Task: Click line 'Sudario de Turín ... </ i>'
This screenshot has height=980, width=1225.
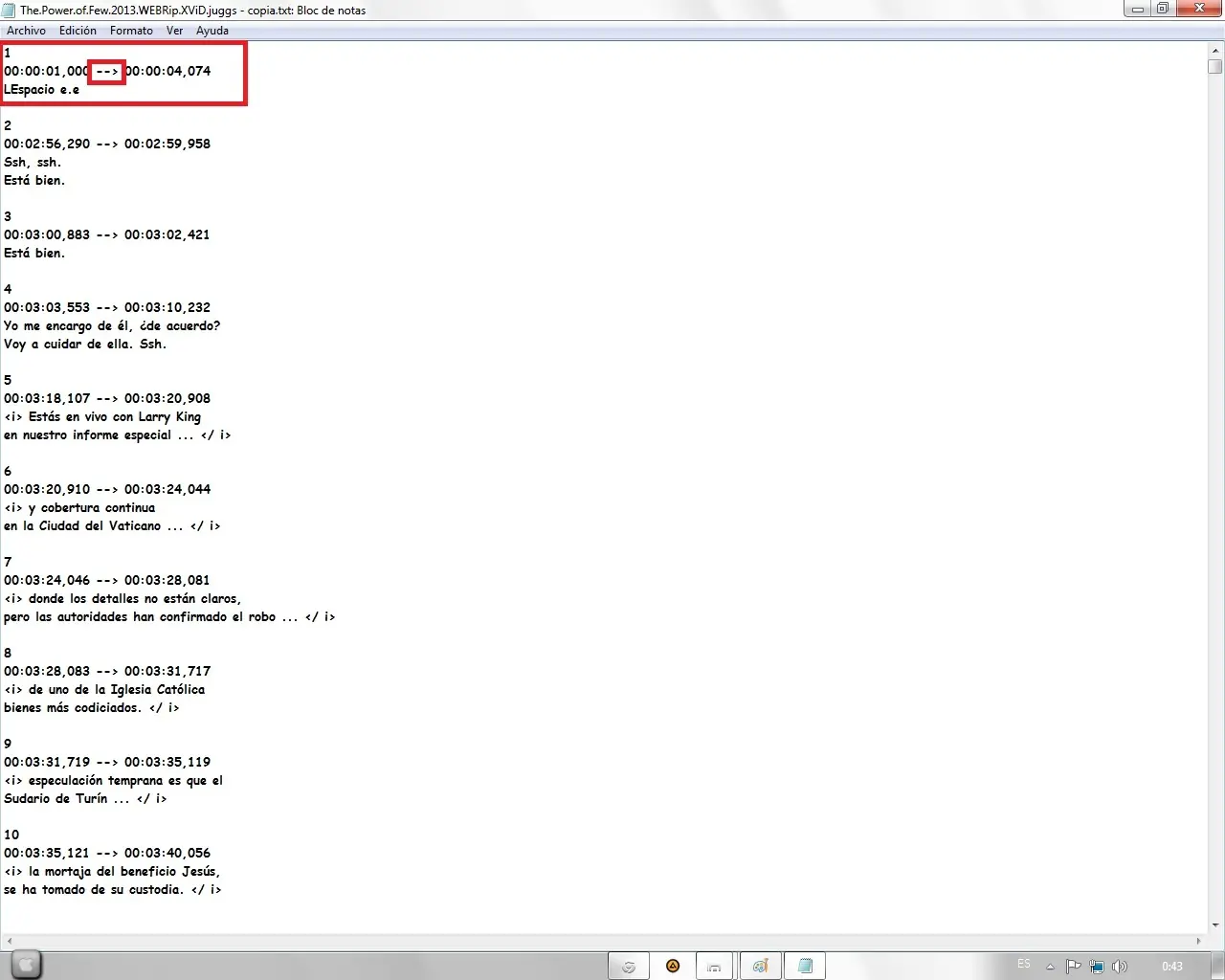Action: point(85,799)
